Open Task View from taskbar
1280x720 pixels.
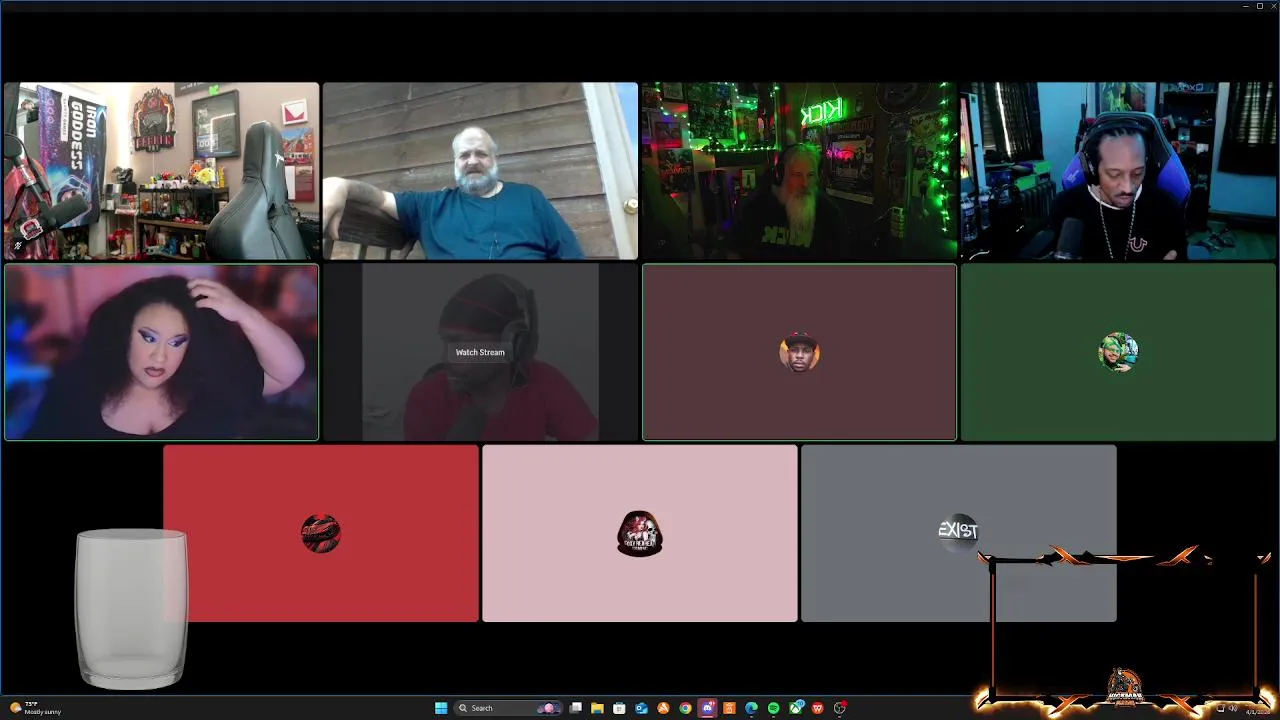576,708
